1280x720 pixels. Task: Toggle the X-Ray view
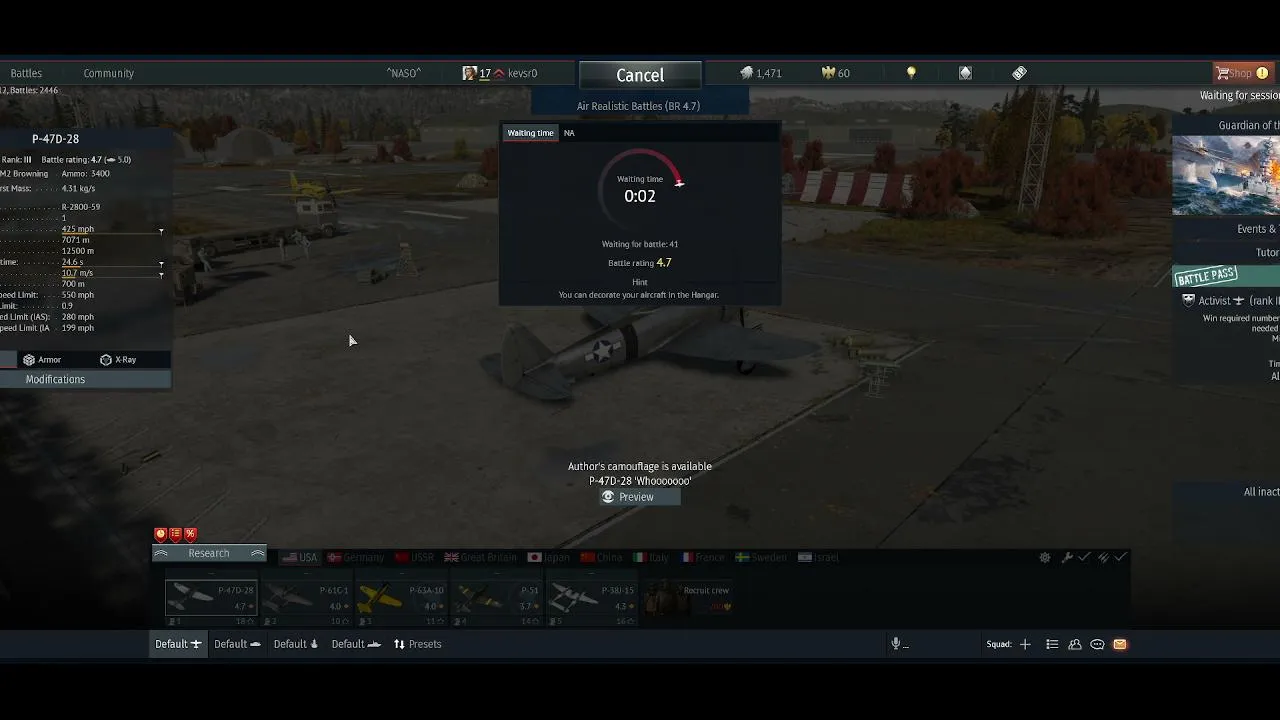pos(118,360)
